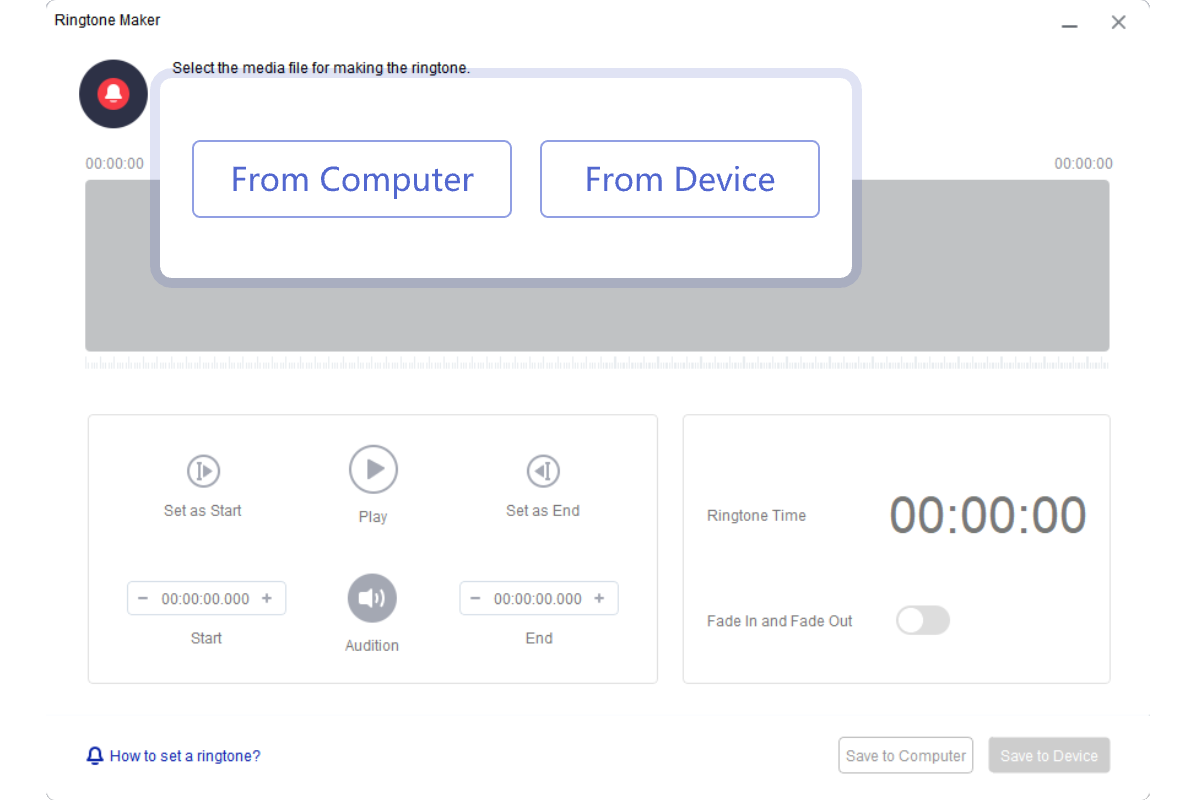Increase Start time with plus button

click(267, 599)
